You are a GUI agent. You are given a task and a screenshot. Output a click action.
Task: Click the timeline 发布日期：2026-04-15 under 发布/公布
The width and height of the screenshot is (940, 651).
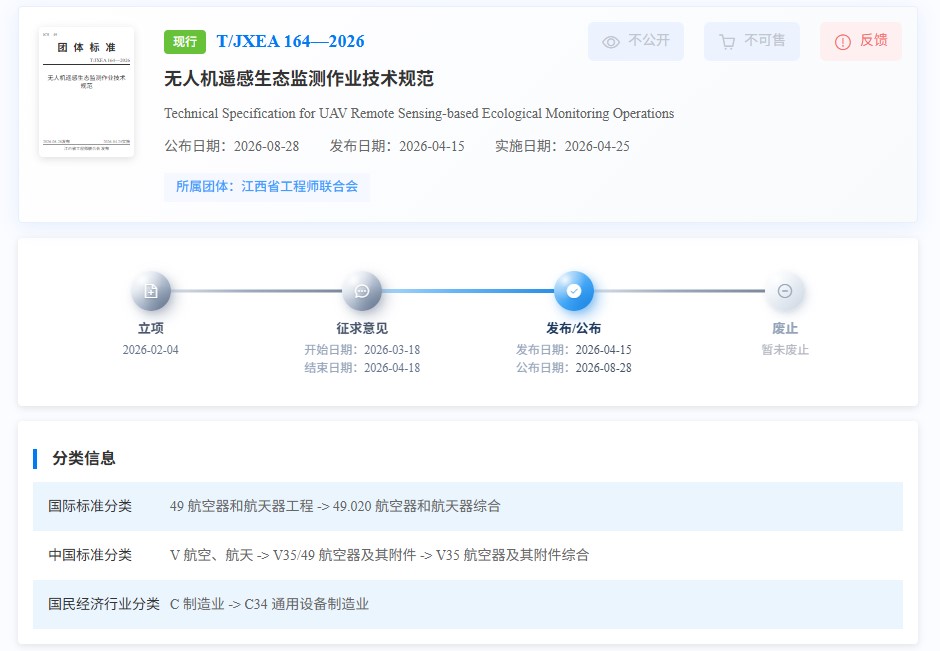click(574, 349)
